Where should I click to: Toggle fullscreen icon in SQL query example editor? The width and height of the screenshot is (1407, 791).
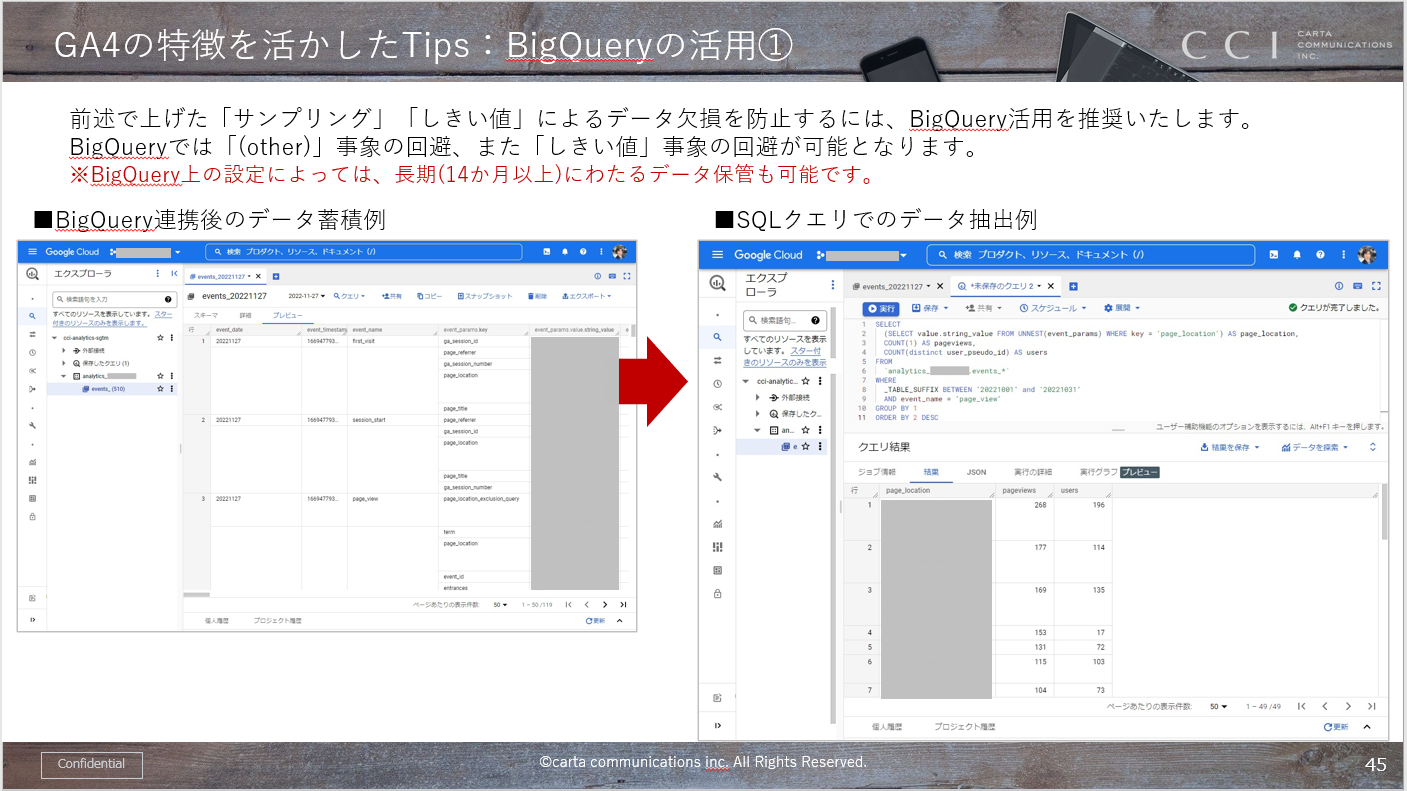point(1376,286)
